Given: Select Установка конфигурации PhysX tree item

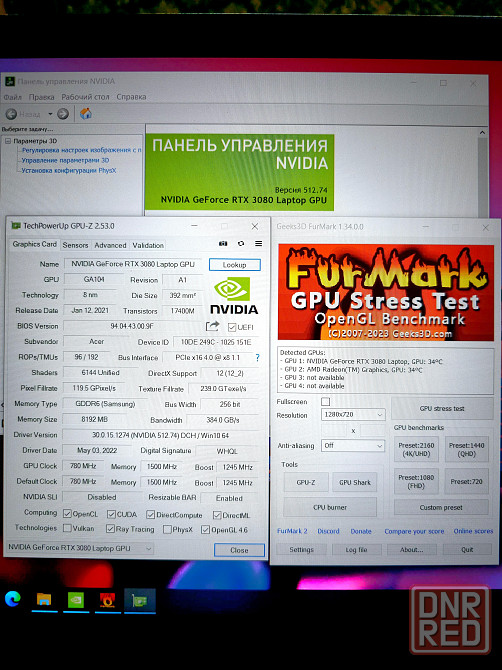Looking at the screenshot, I should tap(69, 170).
